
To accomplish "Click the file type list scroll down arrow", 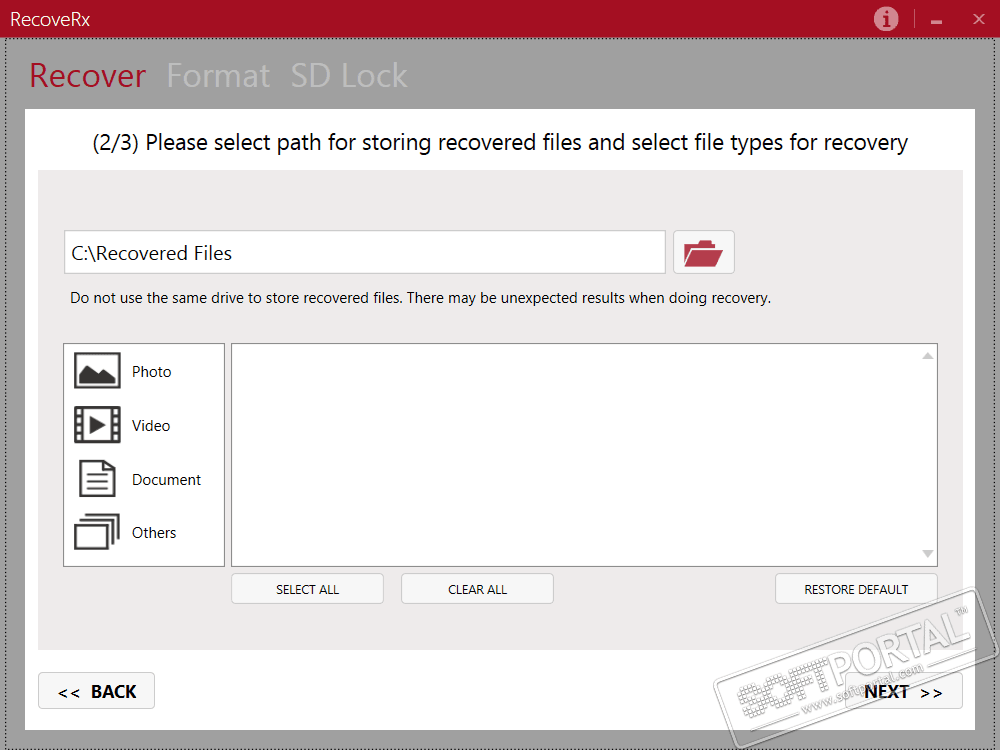I will (927, 554).
